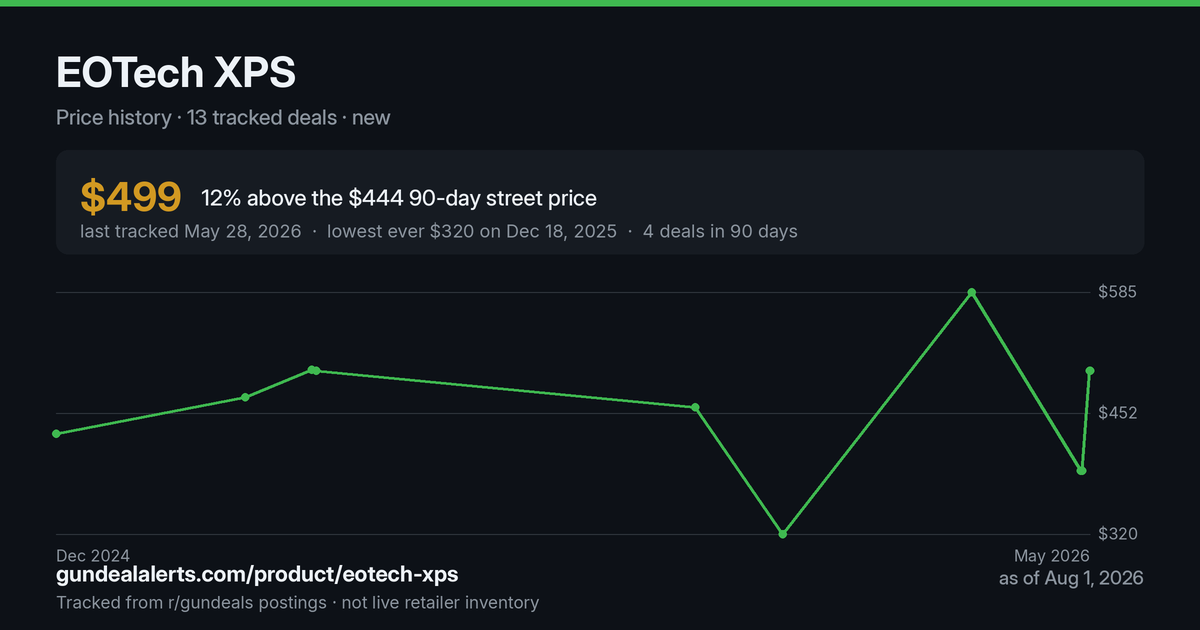This screenshot has height=630, width=1200.
Task: Click the May 2026 axis label
Action: coord(1052,556)
